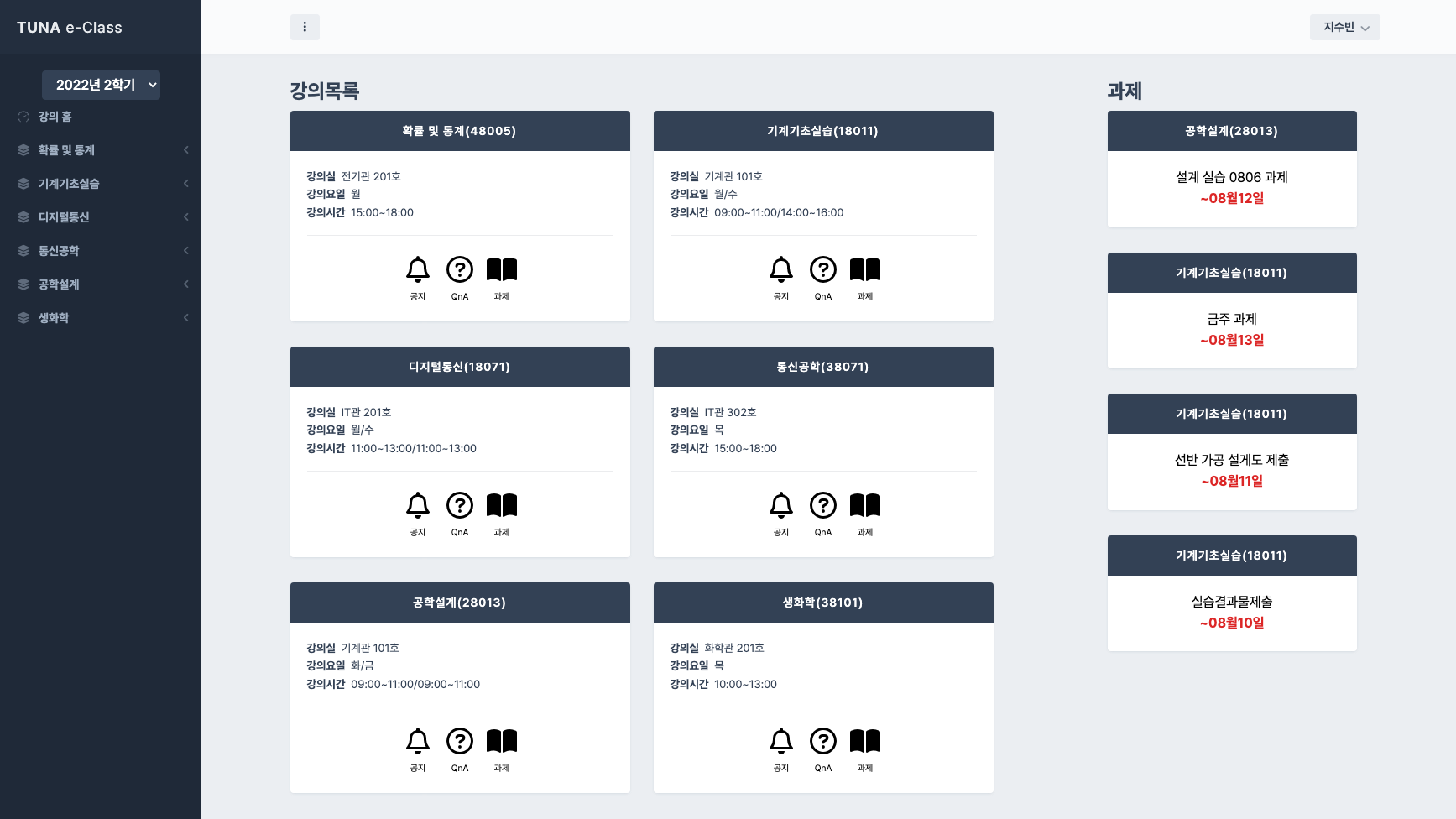Open 공지 bell icon in 생화학 card
The image size is (1456, 819).
point(781,741)
